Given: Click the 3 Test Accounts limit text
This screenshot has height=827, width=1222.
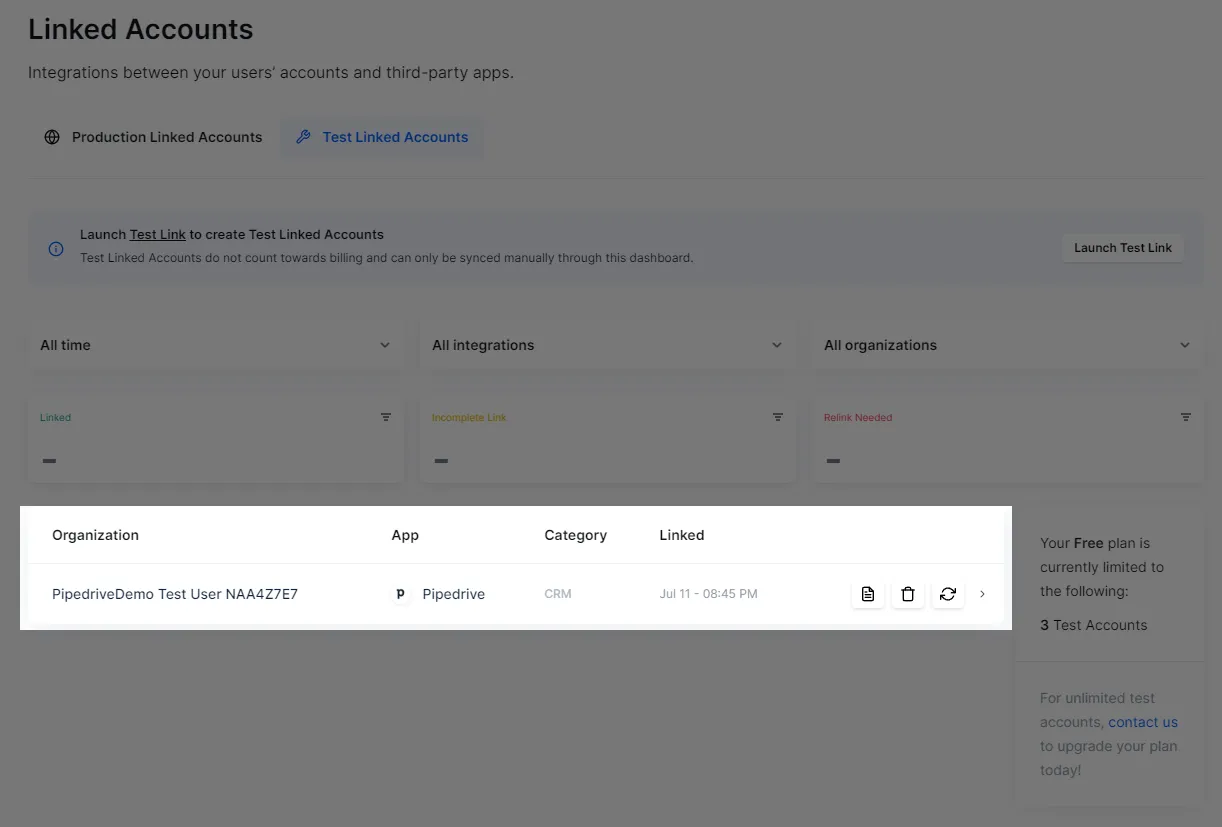Looking at the screenshot, I should 1094,625.
